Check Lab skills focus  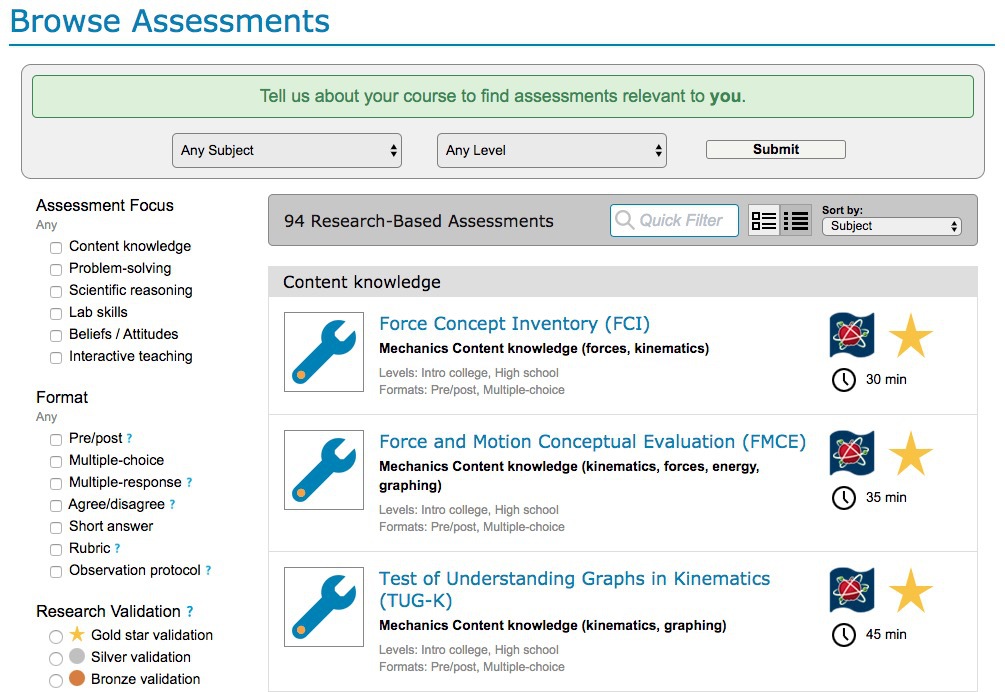56,314
